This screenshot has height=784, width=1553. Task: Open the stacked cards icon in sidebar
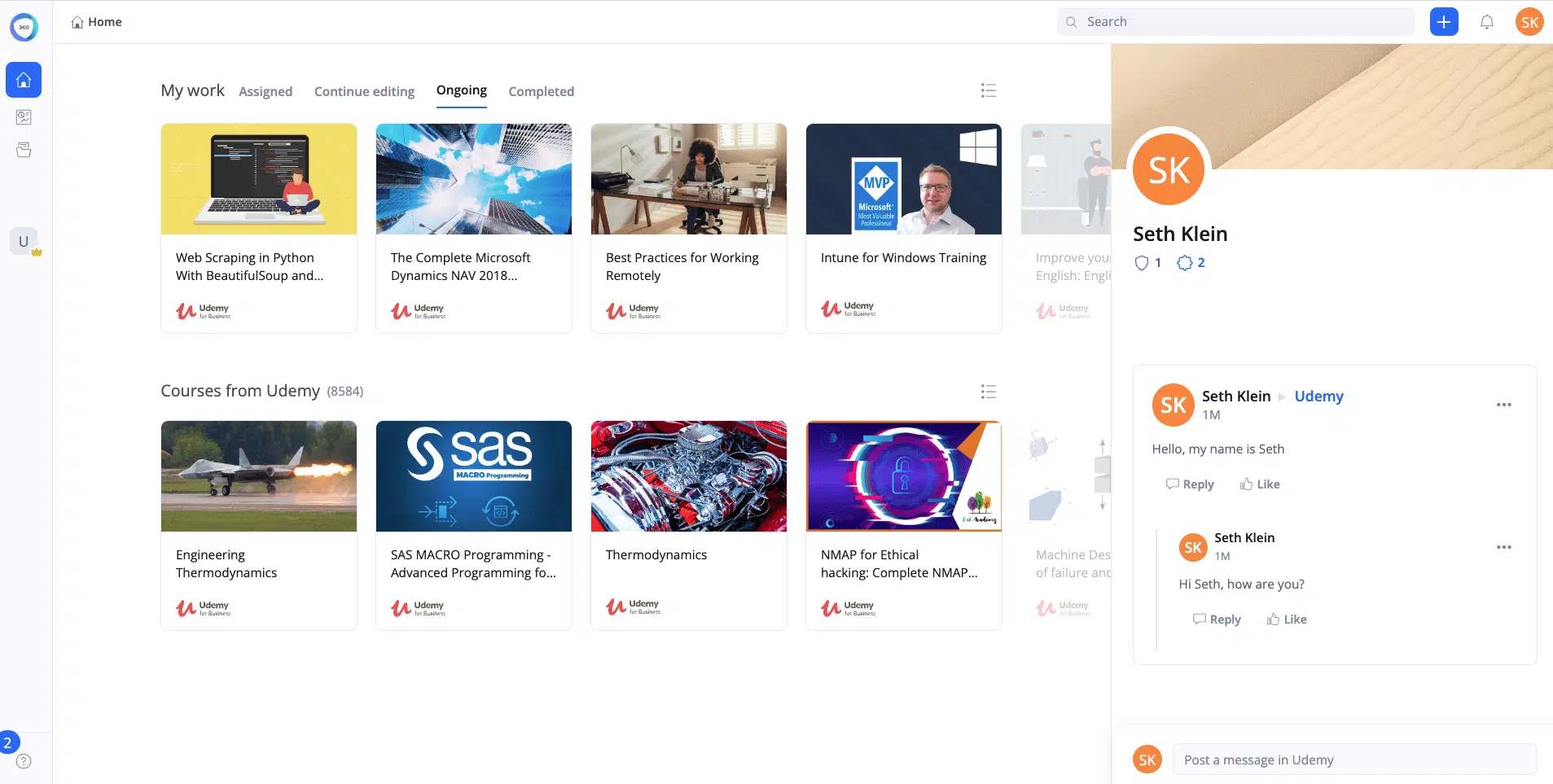coord(24,150)
